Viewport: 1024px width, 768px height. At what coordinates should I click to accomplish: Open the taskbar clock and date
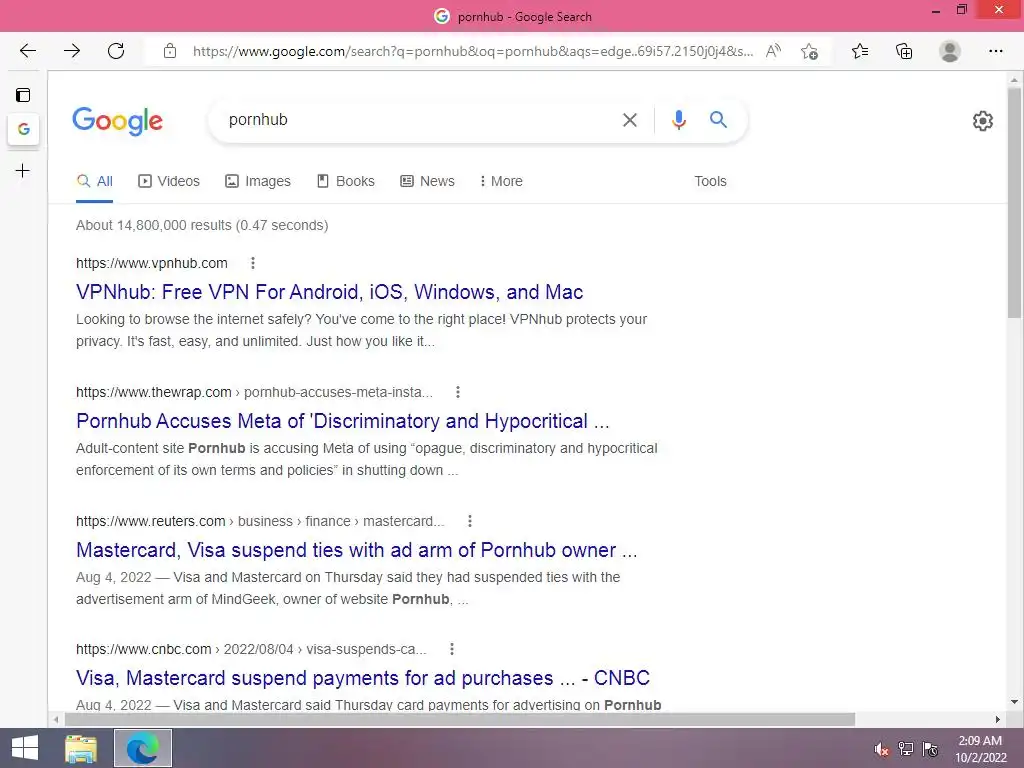tap(980, 749)
